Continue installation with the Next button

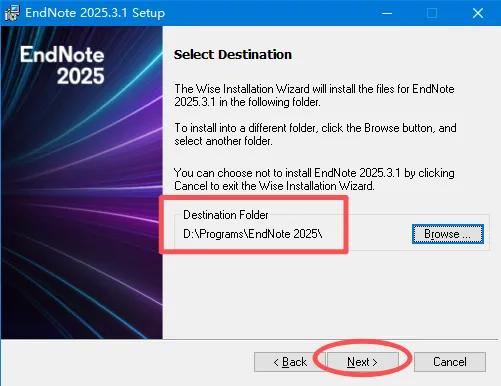click(362, 362)
